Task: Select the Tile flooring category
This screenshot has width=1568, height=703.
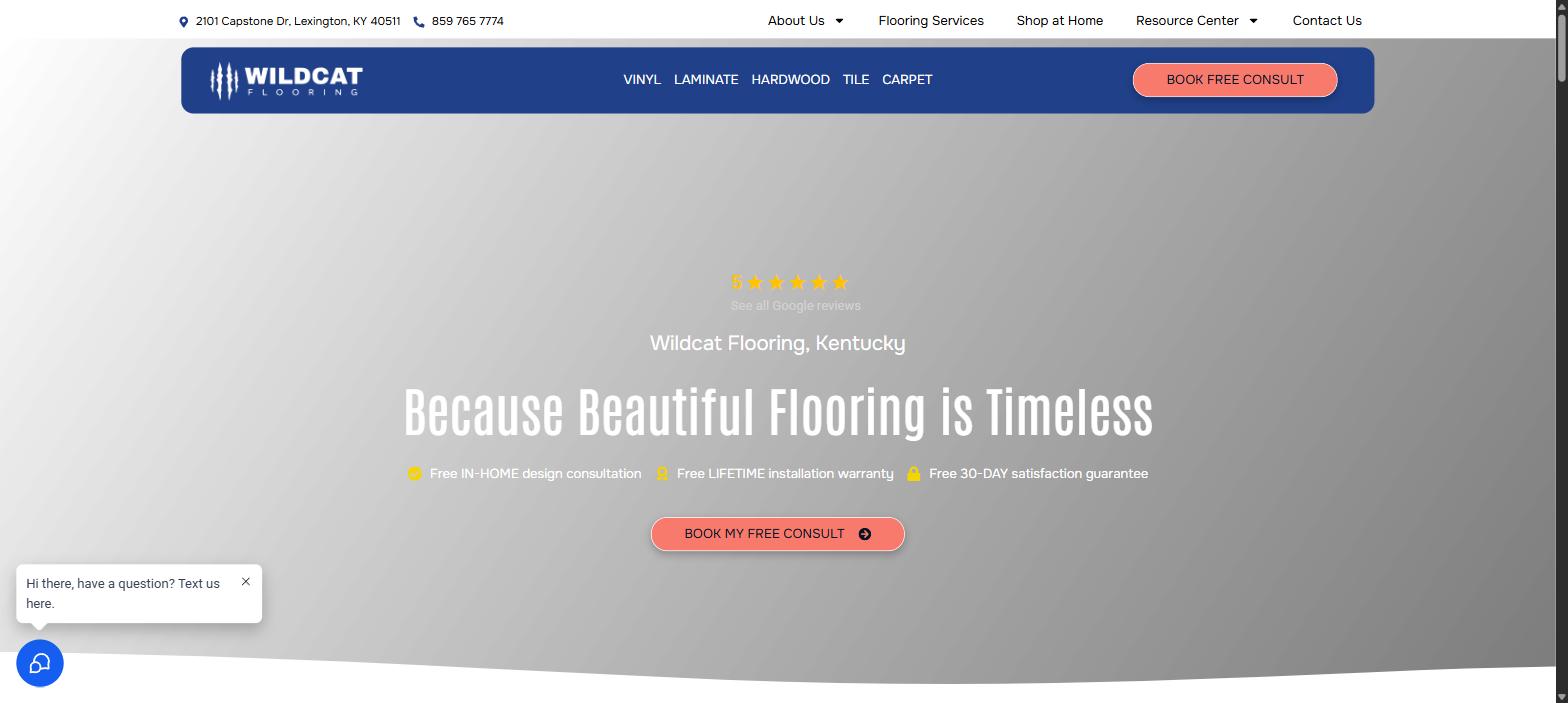Action: click(x=856, y=79)
